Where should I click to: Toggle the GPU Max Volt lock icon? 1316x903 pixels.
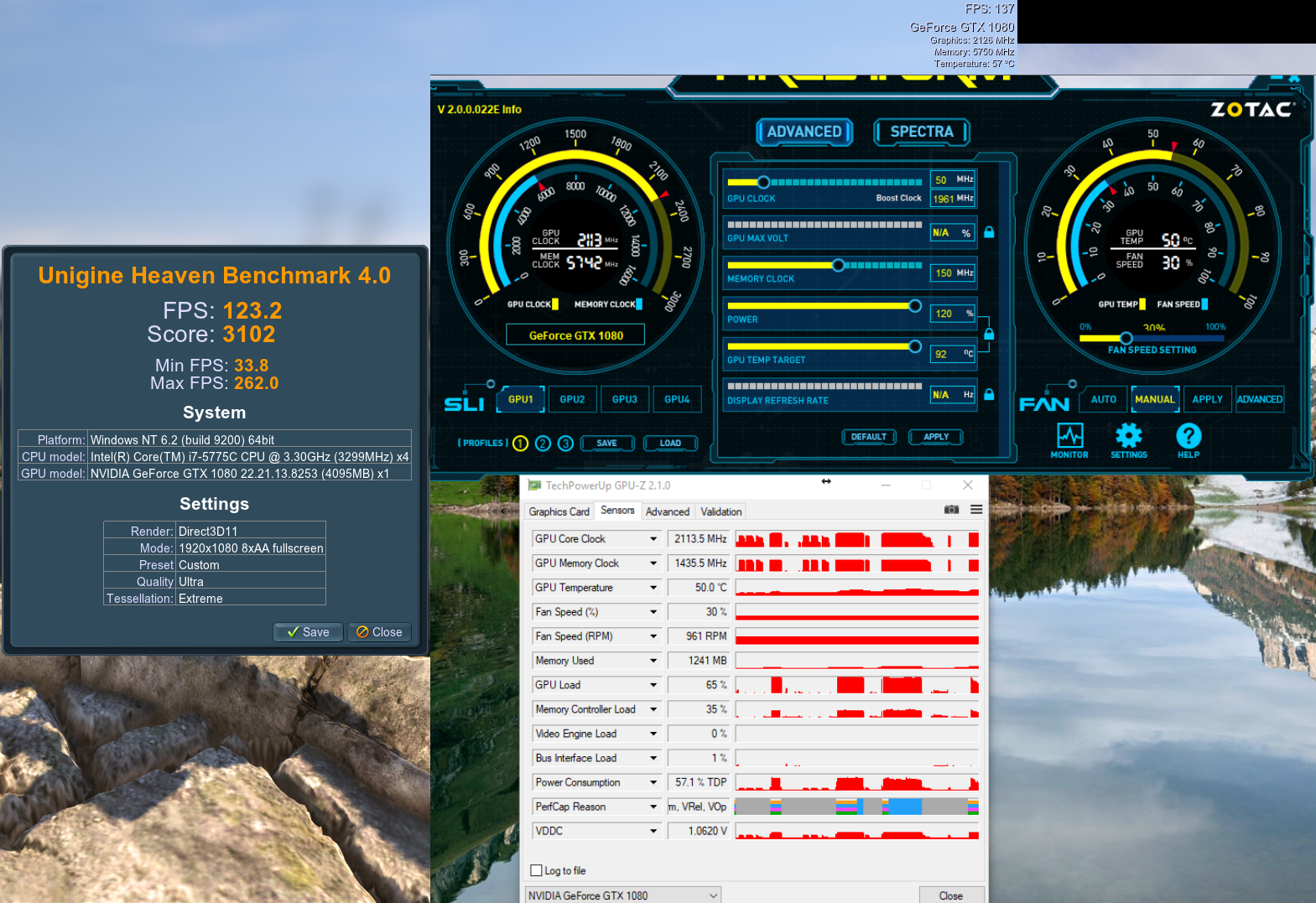tap(989, 232)
